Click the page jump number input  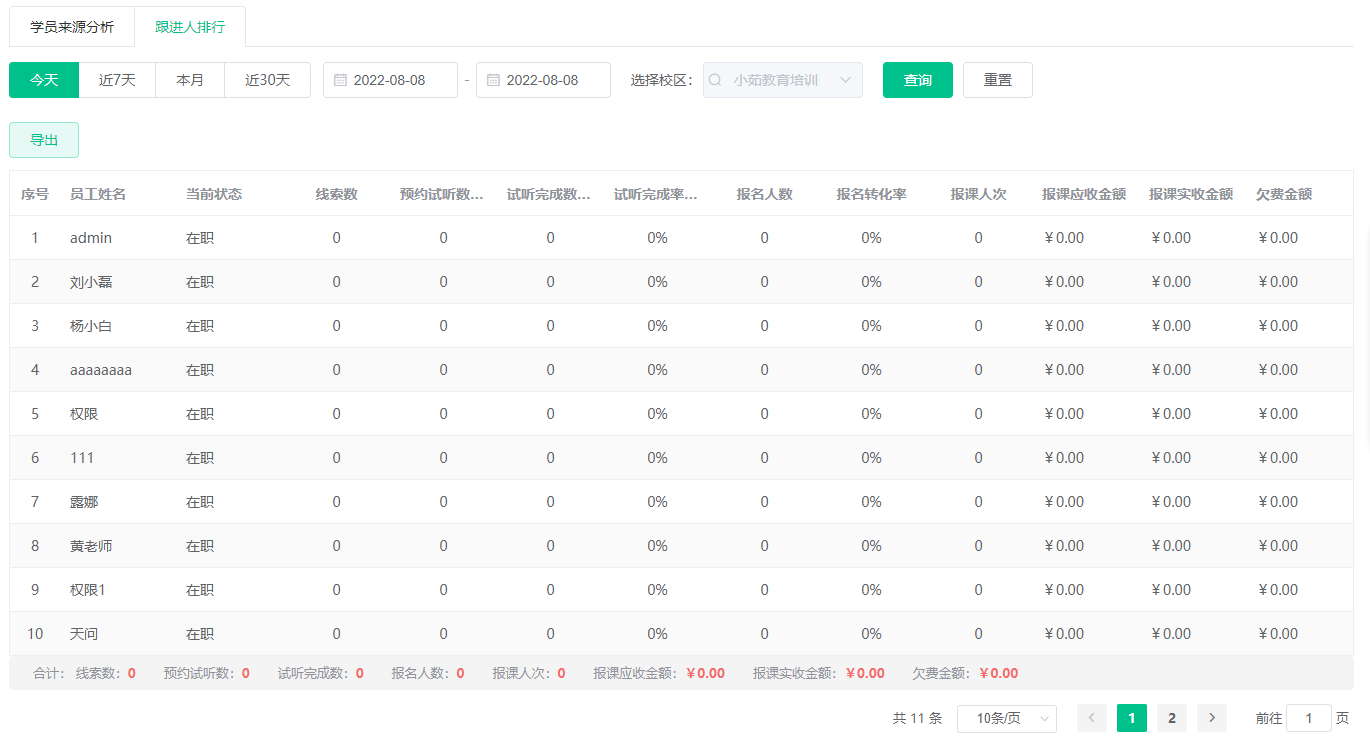[1308, 718]
